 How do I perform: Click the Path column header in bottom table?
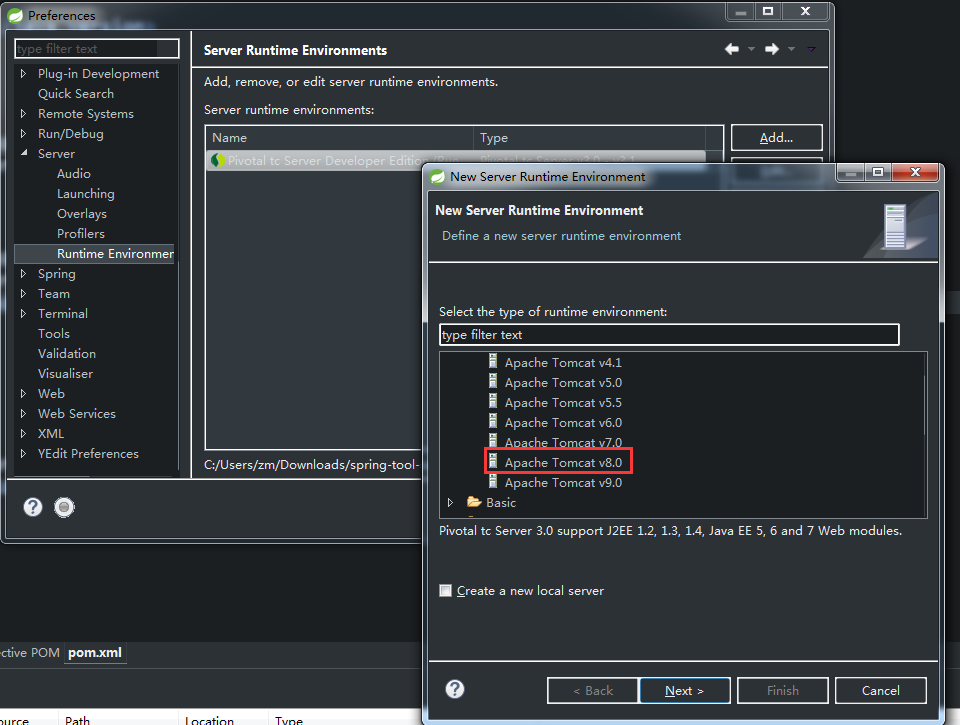(118, 719)
